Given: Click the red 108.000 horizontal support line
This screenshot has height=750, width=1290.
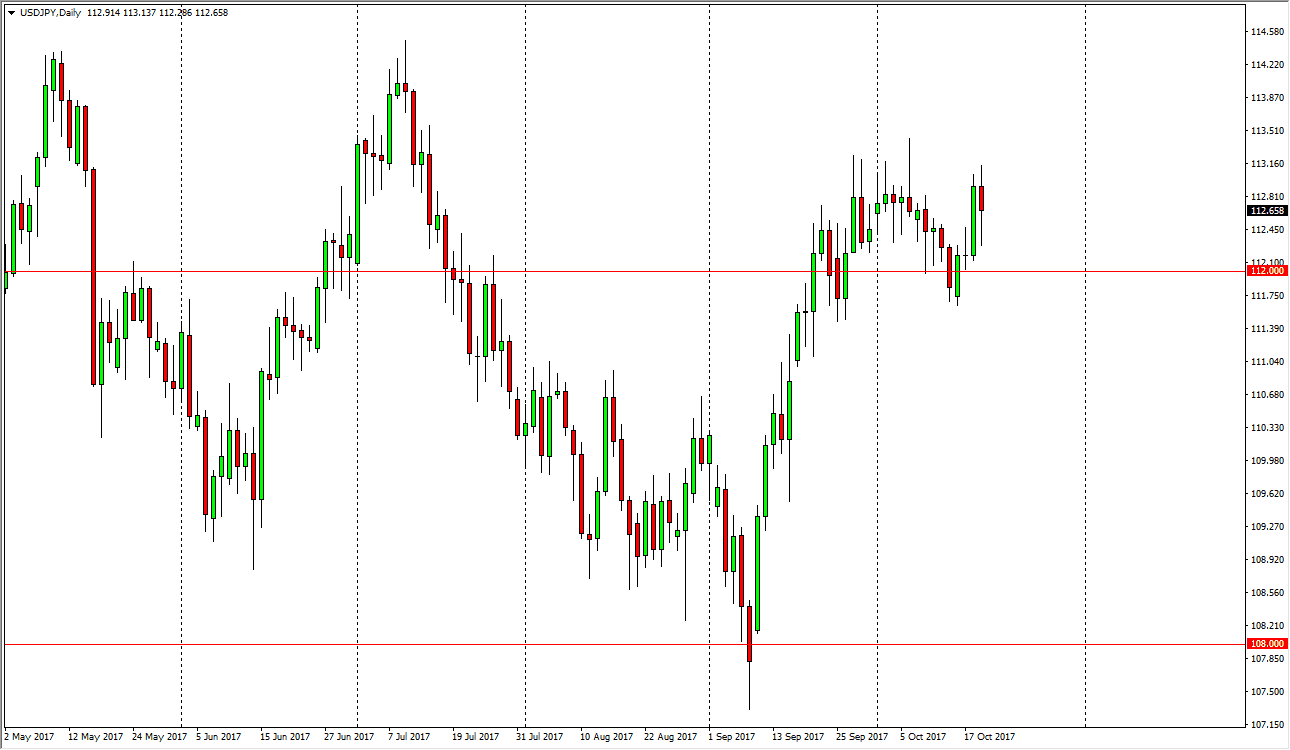Looking at the screenshot, I should (400, 643).
